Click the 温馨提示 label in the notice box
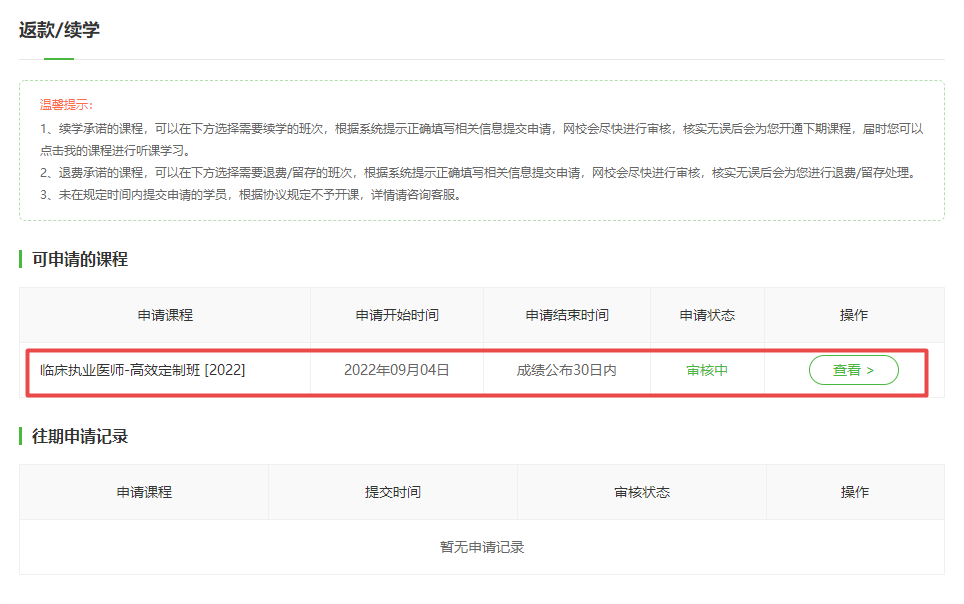The width and height of the screenshot is (964, 604). tap(66, 104)
